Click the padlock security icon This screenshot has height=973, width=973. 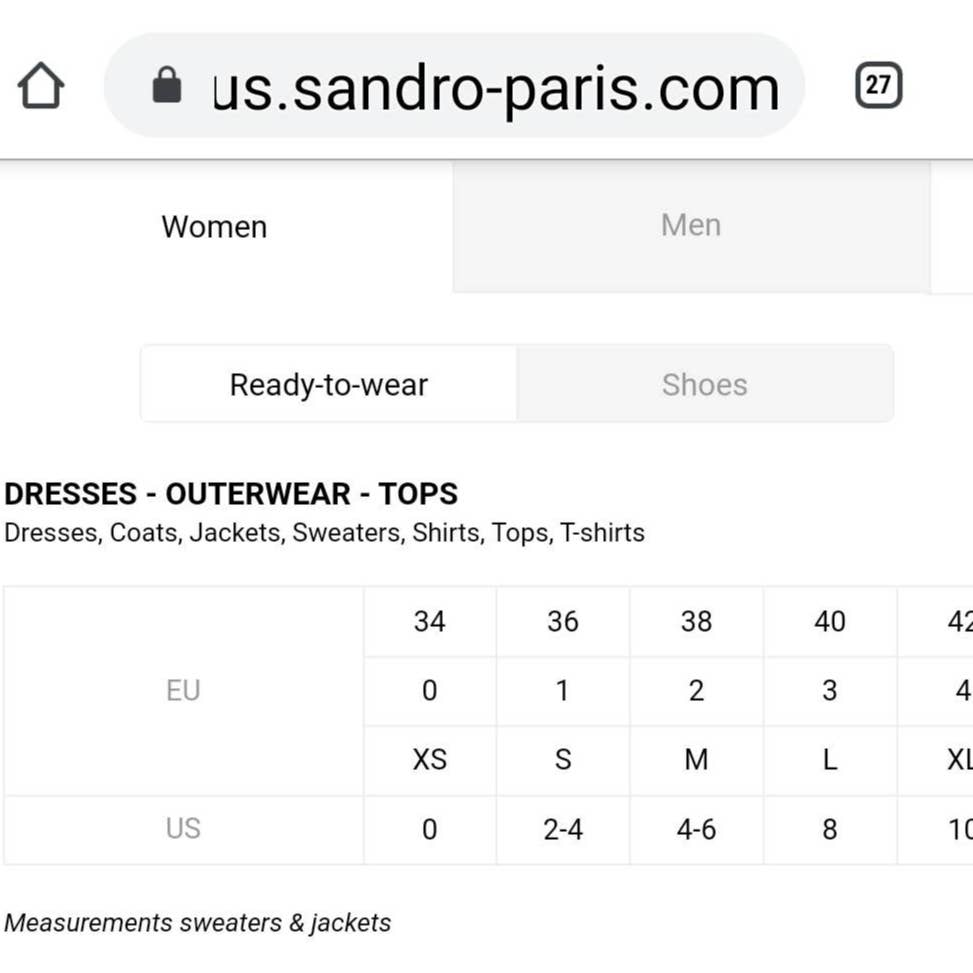167,85
